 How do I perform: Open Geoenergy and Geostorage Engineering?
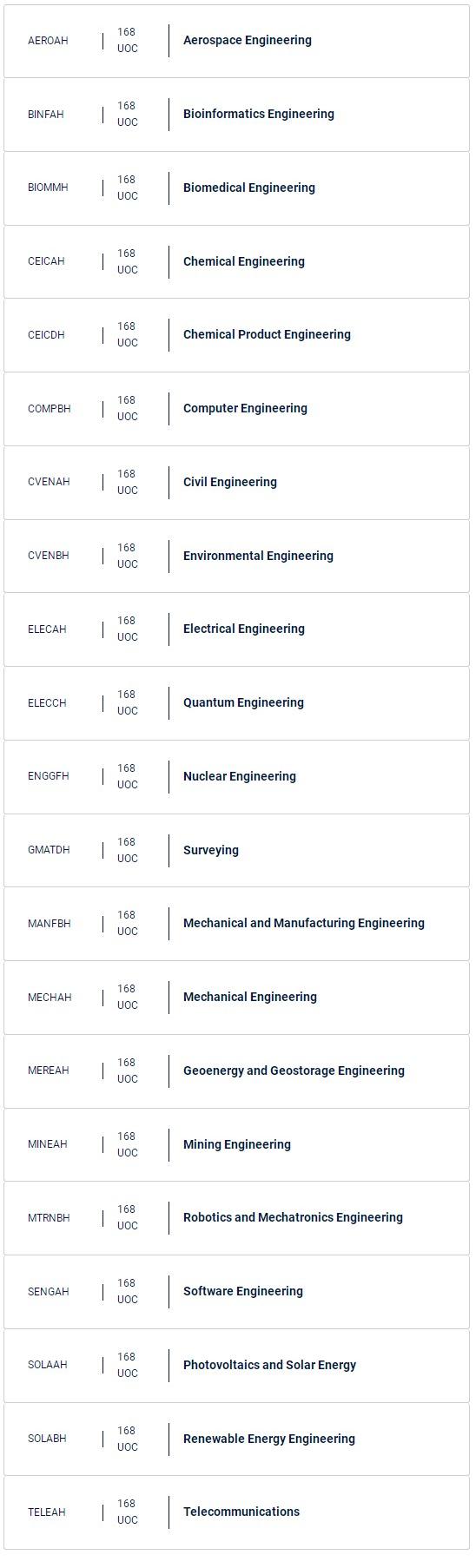click(x=236, y=1071)
